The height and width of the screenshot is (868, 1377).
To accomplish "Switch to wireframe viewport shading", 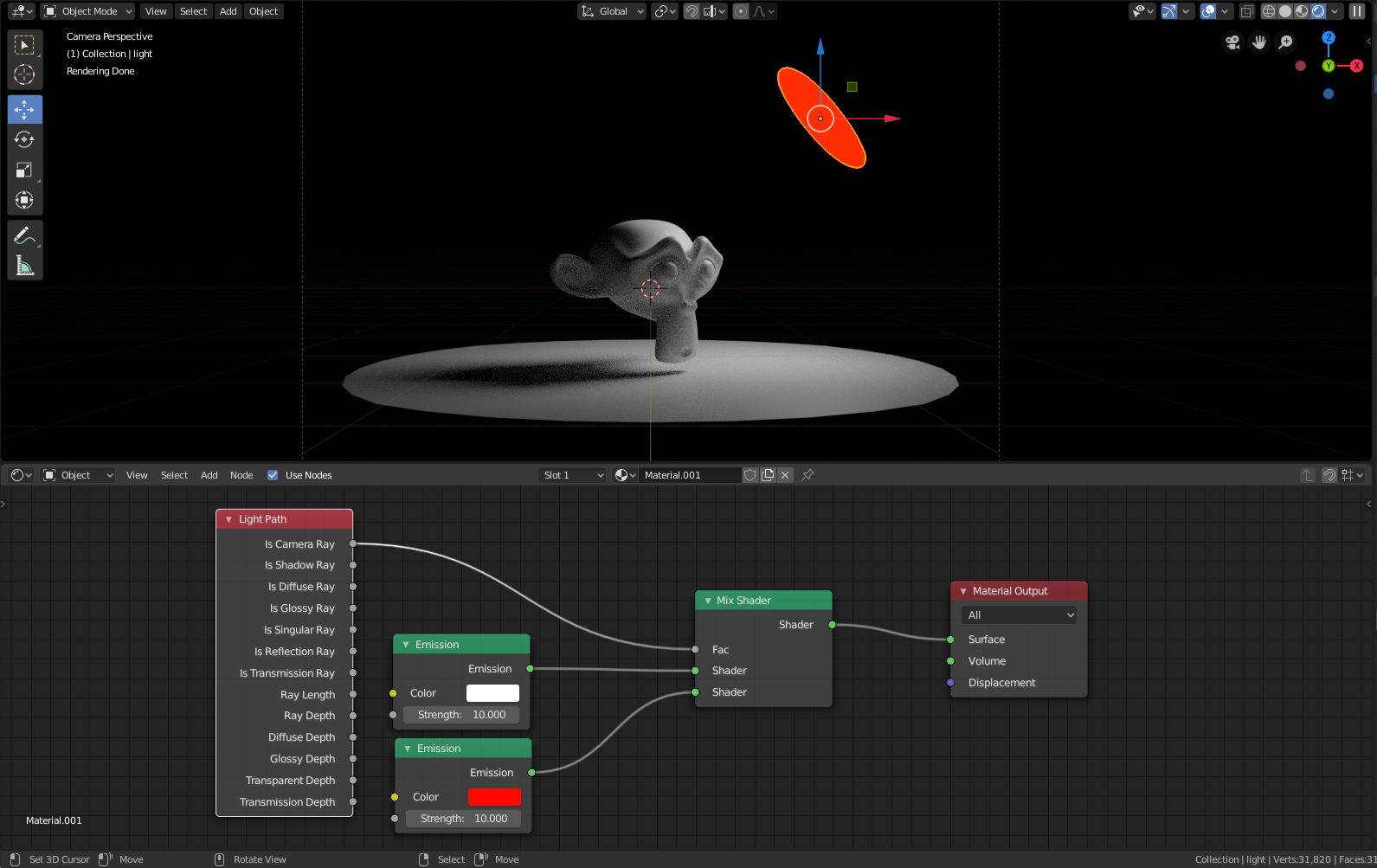I will coord(1269,11).
